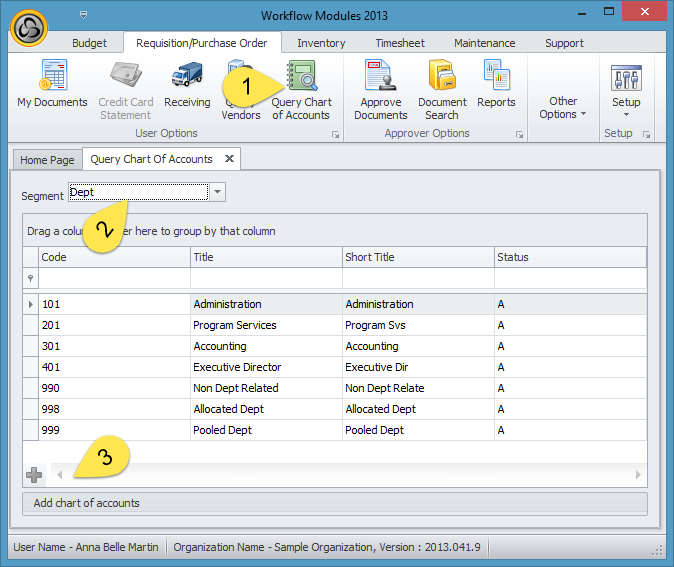Expand the Other Options dropdown

[563, 108]
